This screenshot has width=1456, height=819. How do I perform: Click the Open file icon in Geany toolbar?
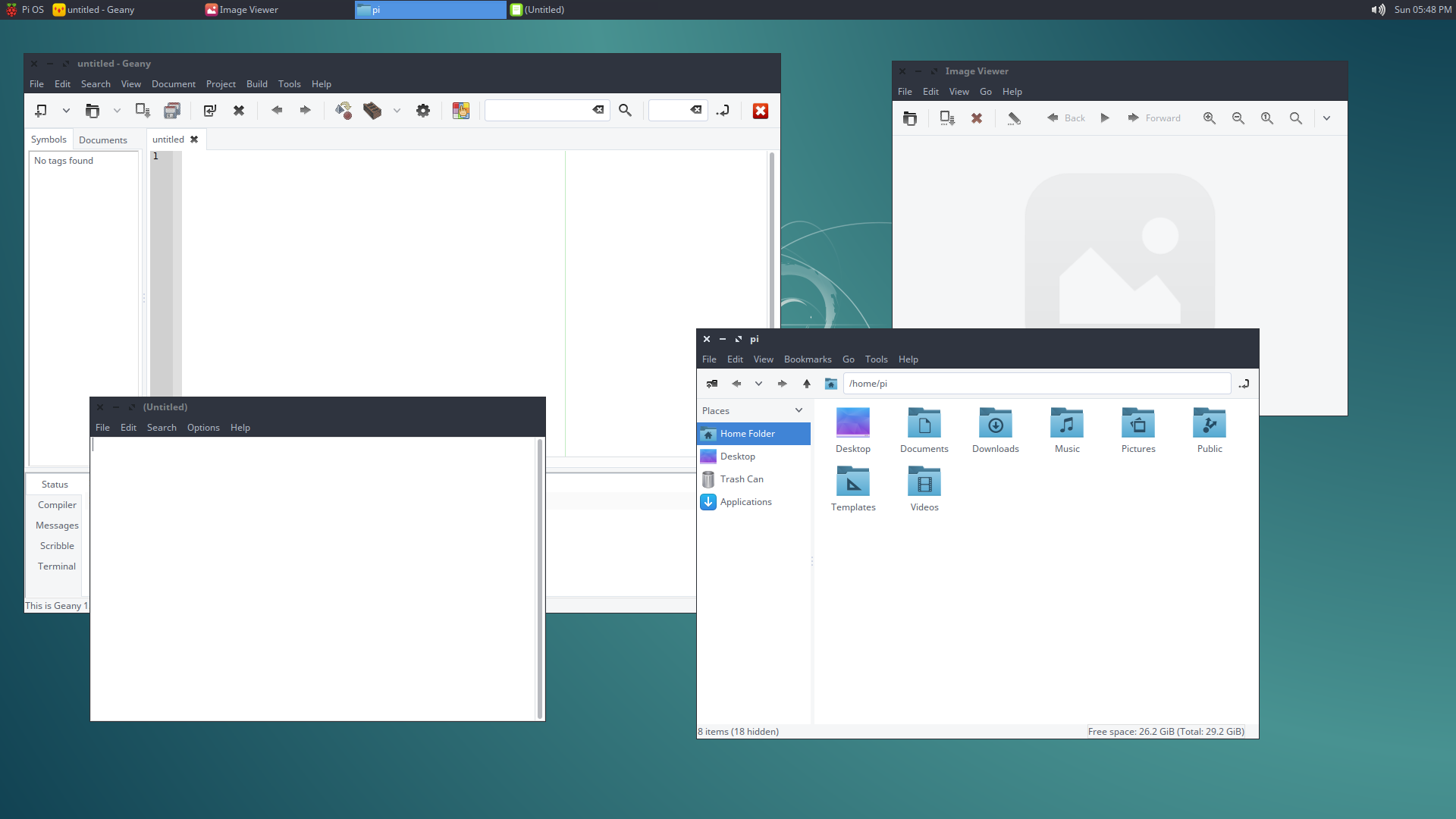92,111
